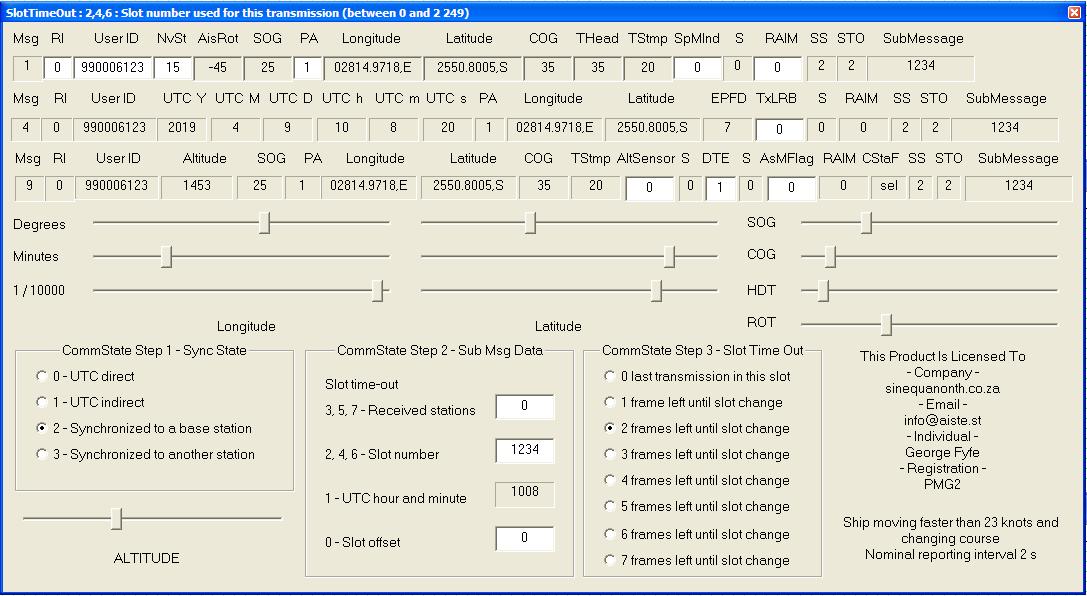Click the SOG slider handle
This screenshot has height=596, width=1087.
point(866,223)
